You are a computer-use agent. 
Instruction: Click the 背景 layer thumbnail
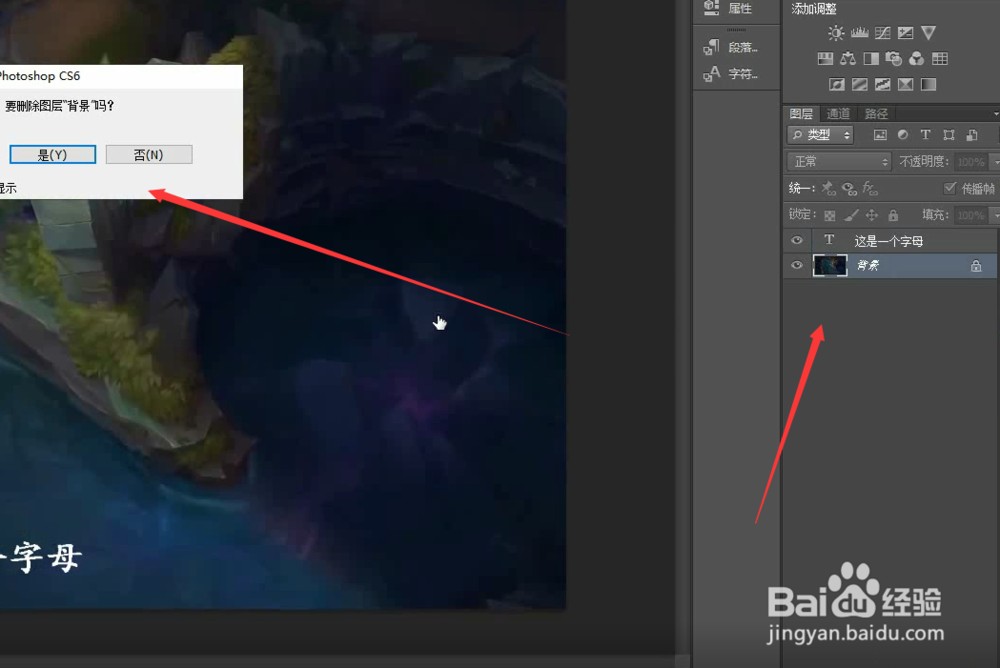830,265
